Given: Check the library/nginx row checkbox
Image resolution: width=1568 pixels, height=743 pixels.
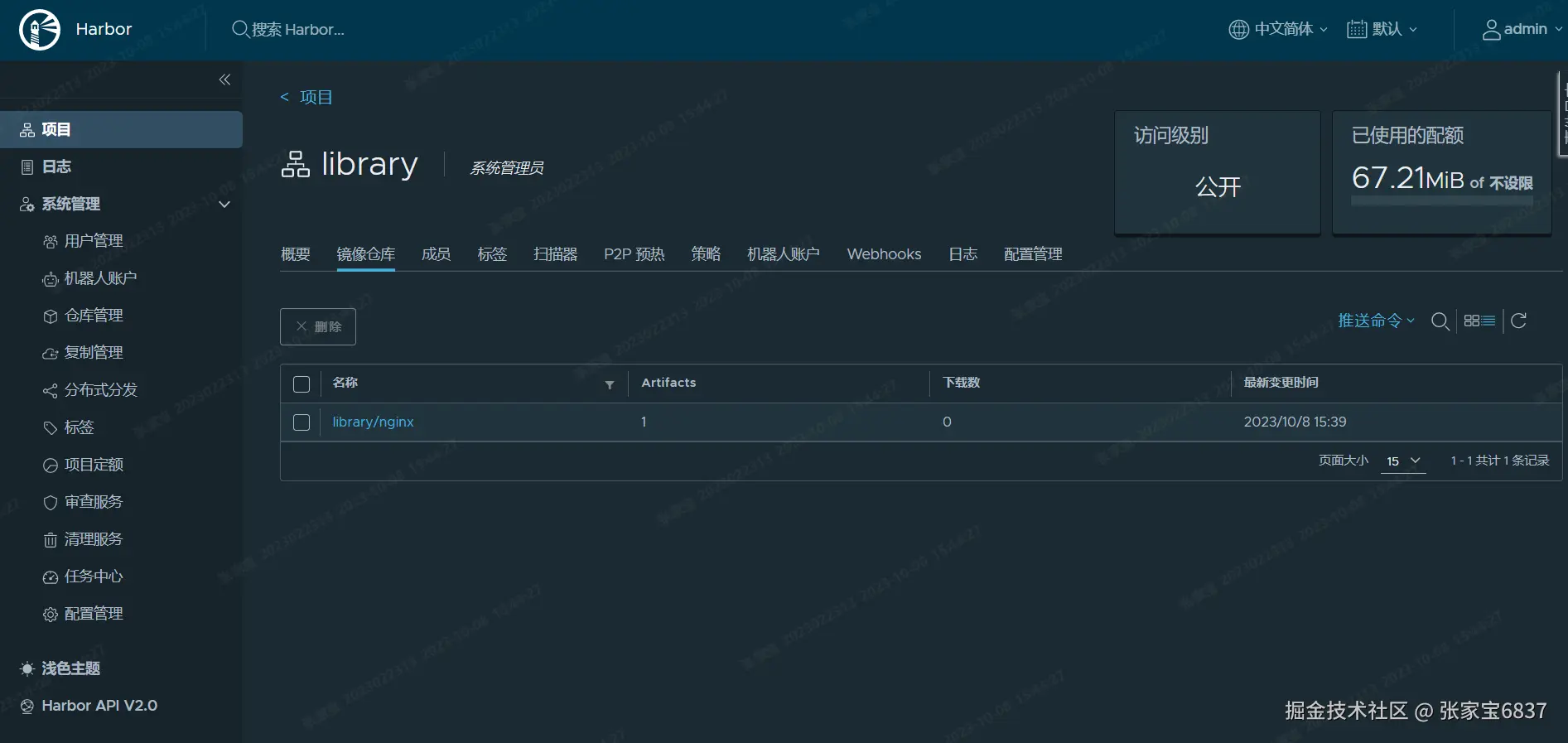Looking at the screenshot, I should [x=302, y=422].
